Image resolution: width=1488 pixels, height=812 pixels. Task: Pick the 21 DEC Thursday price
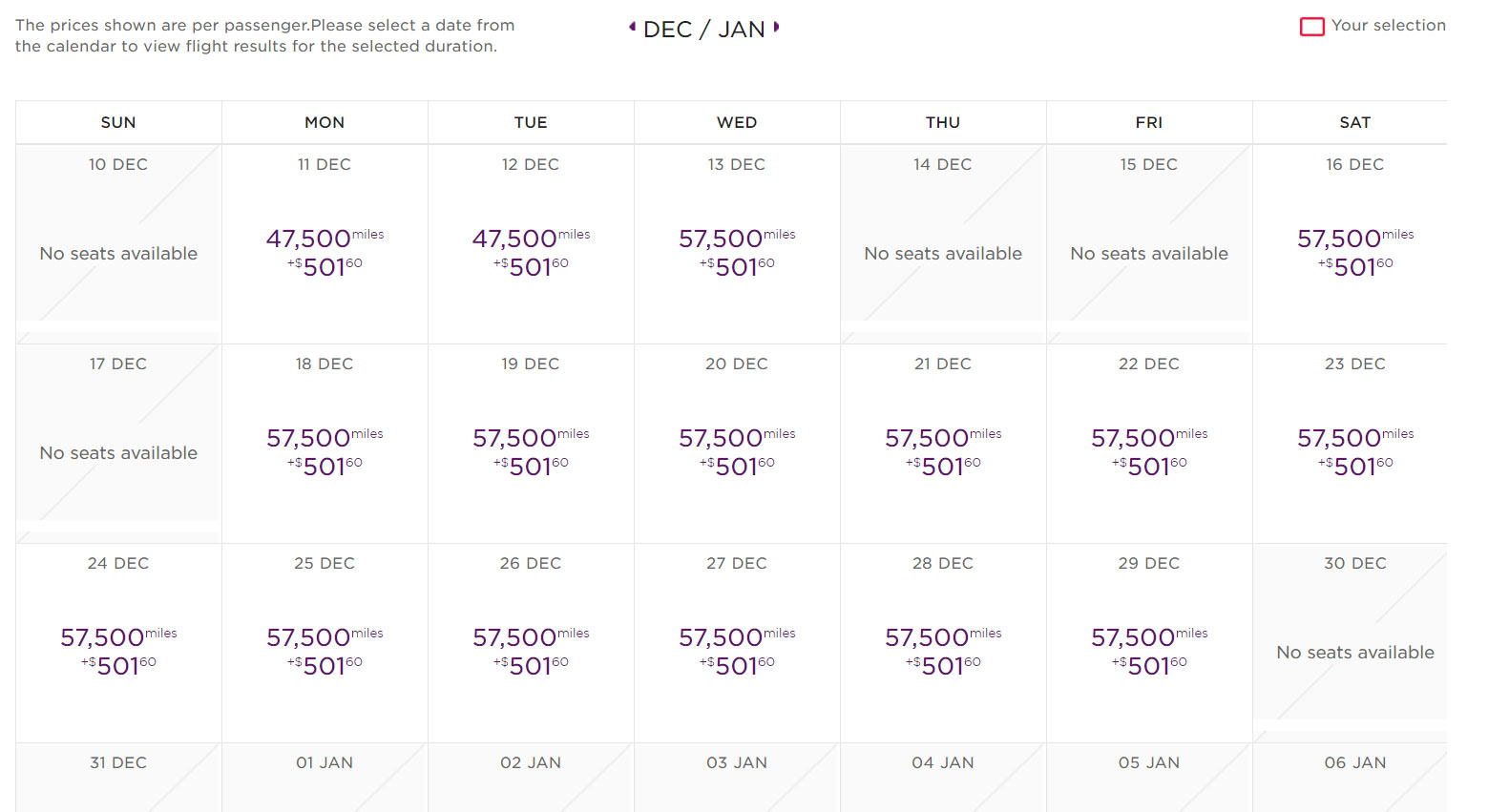943,444
